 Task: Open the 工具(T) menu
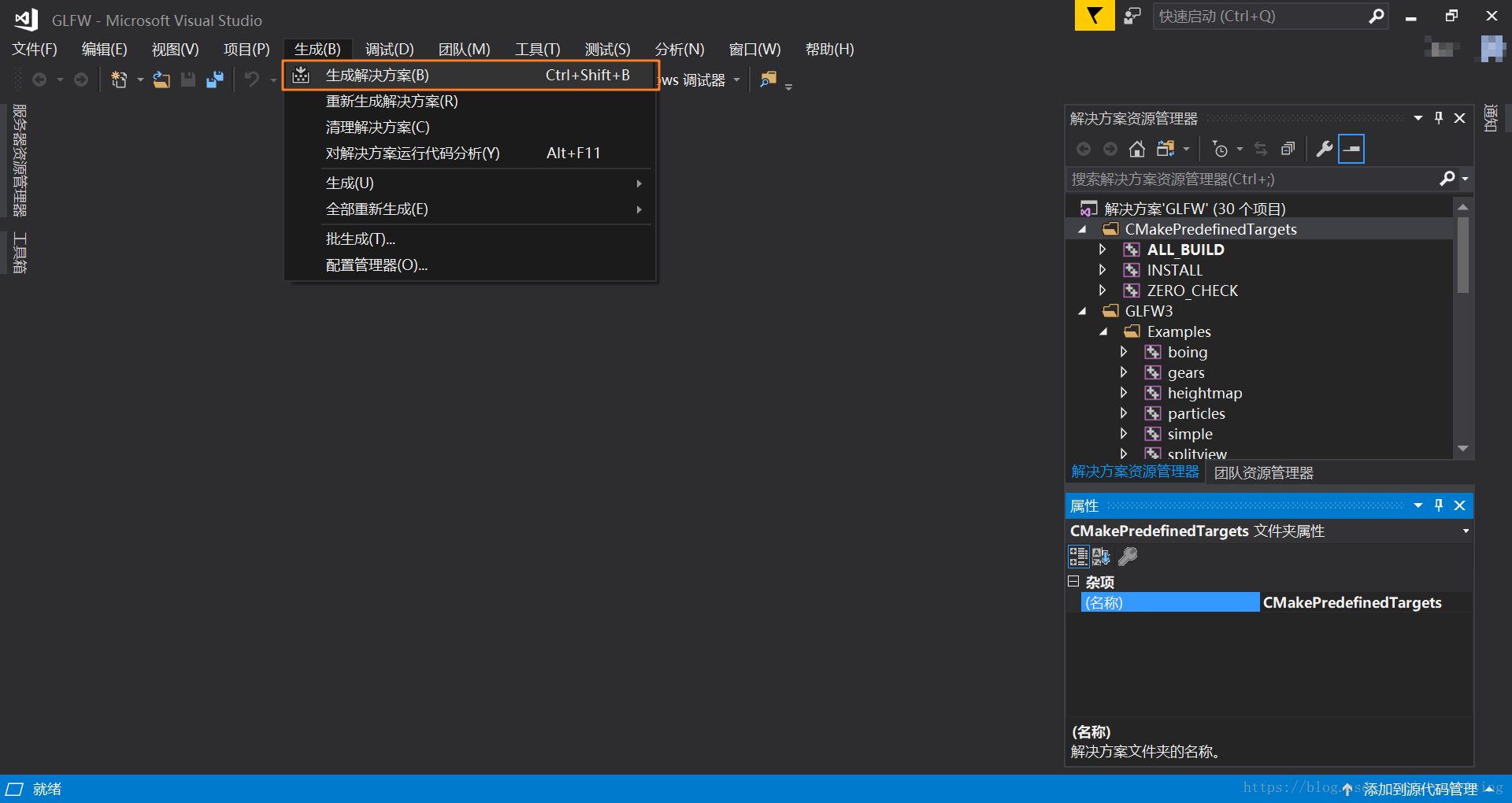coord(538,50)
